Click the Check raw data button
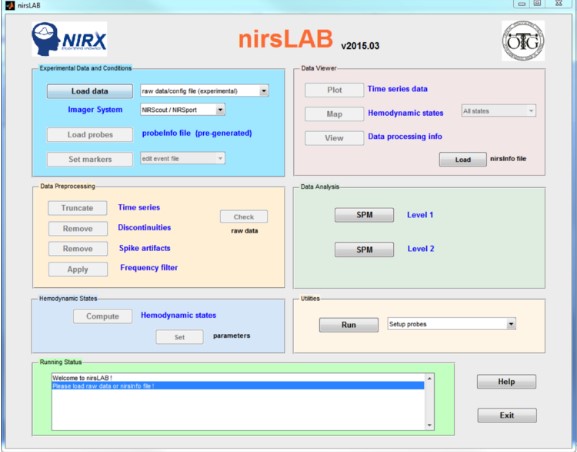Viewport: 577px width, 452px height. pos(244,217)
